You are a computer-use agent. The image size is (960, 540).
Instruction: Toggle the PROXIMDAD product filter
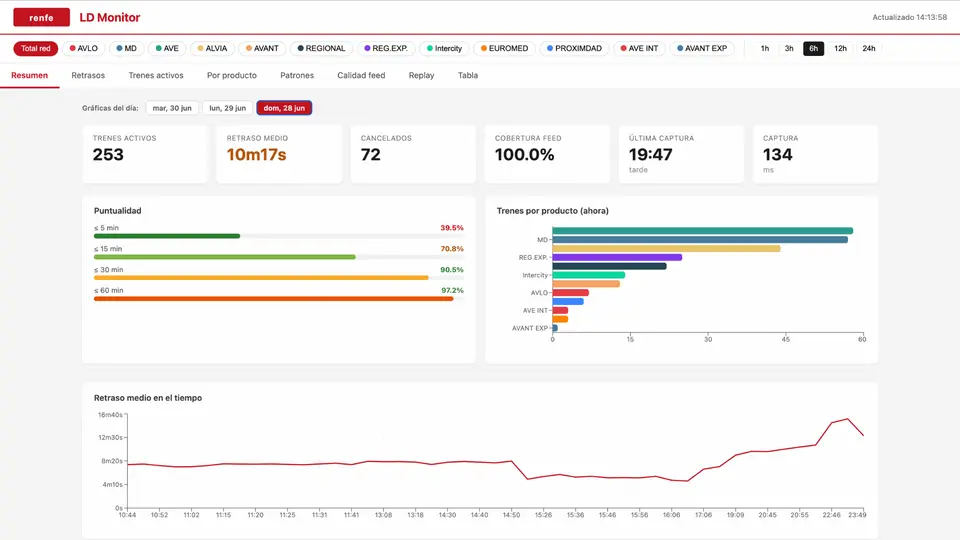574,48
